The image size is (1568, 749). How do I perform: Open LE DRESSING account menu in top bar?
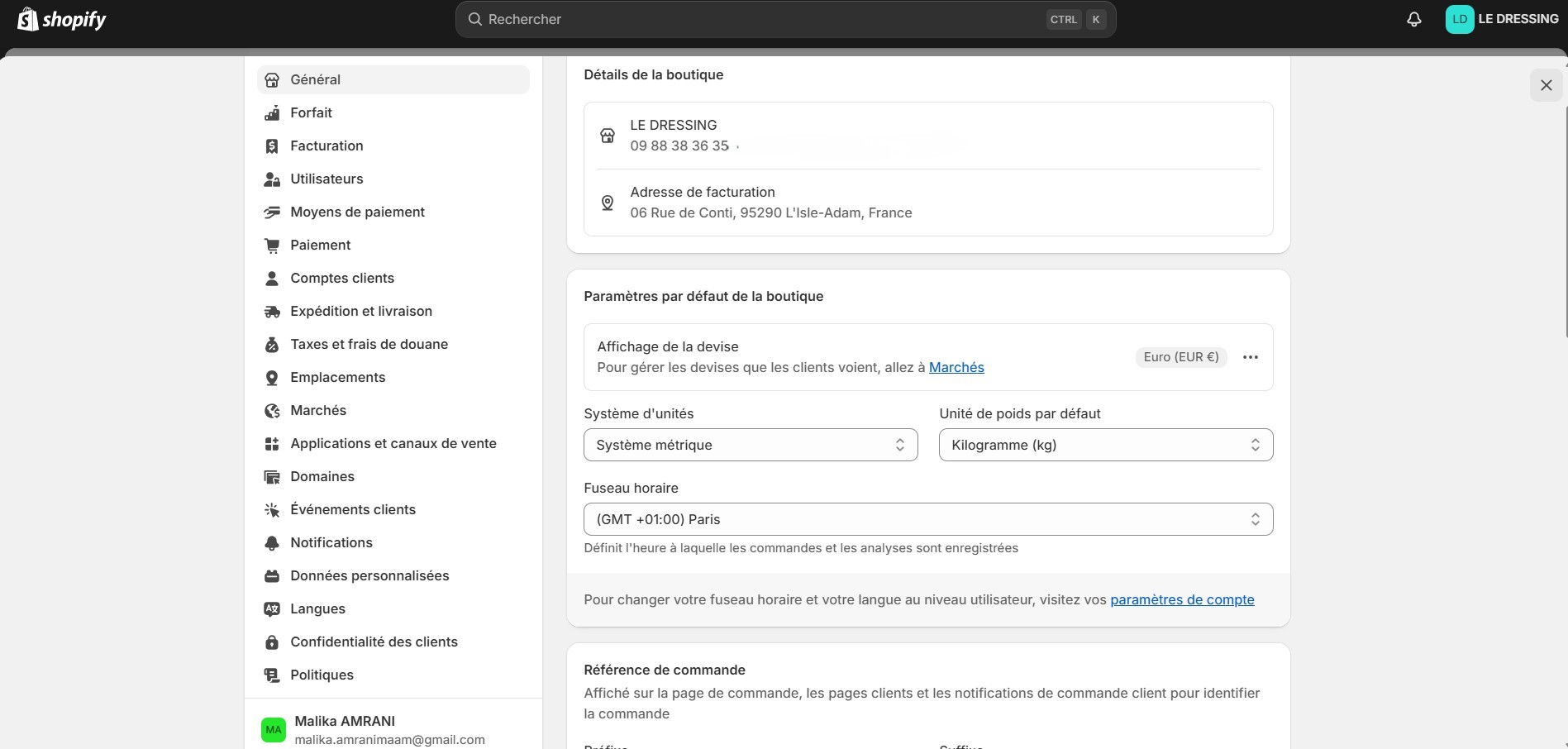pyautogui.click(x=1502, y=19)
